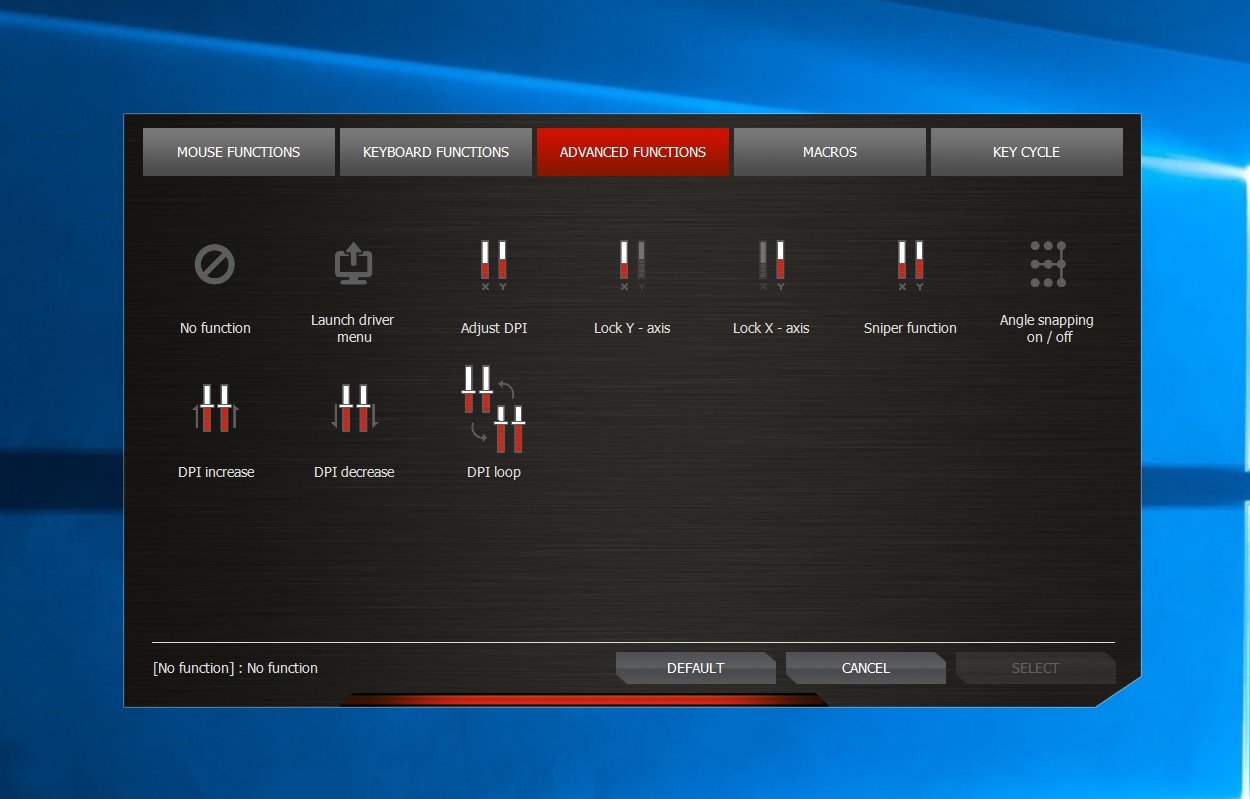The height and width of the screenshot is (799, 1250).
Task: Select the Sniper function icon
Action: (x=910, y=265)
